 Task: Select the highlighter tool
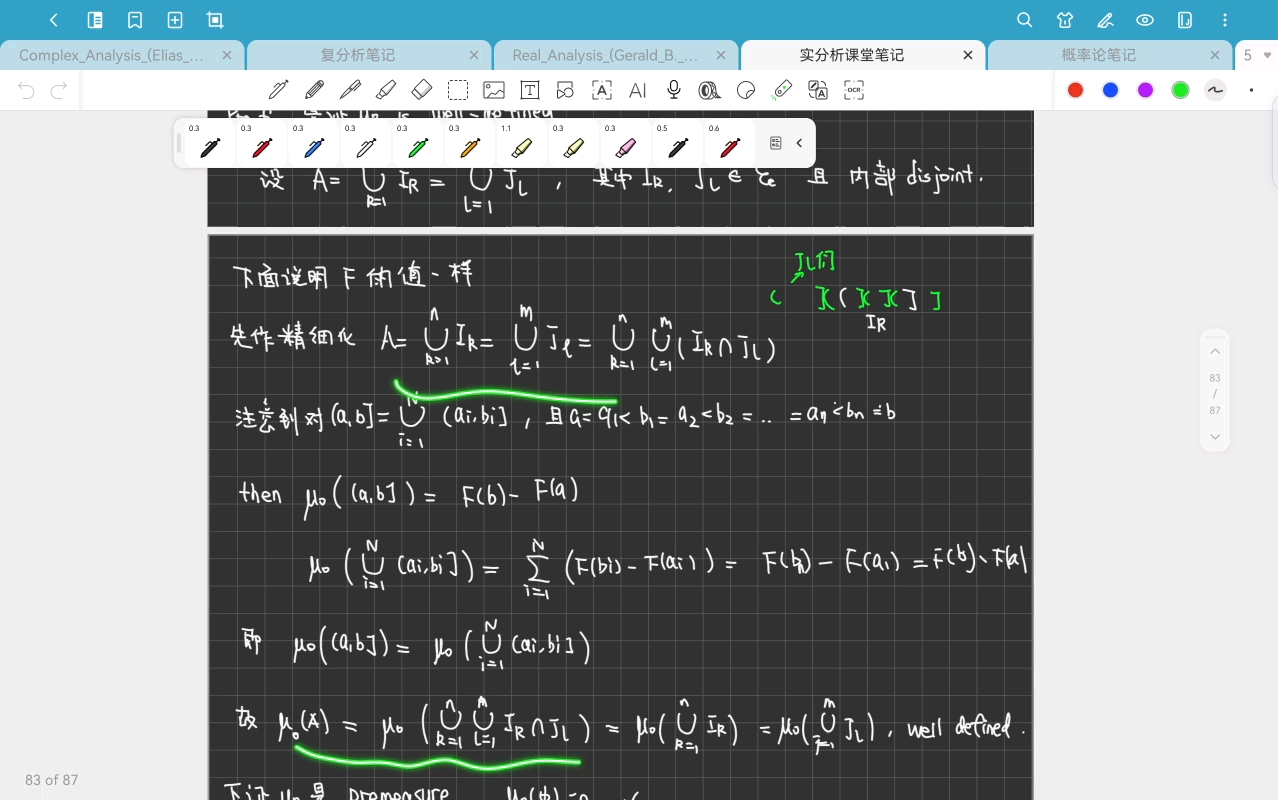[x=386, y=90]
